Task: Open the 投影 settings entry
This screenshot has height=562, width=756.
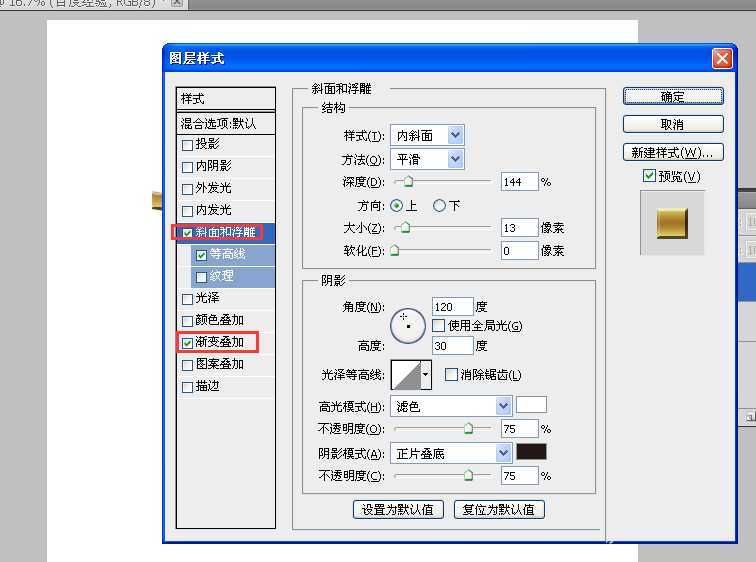Action: [207, 144]
